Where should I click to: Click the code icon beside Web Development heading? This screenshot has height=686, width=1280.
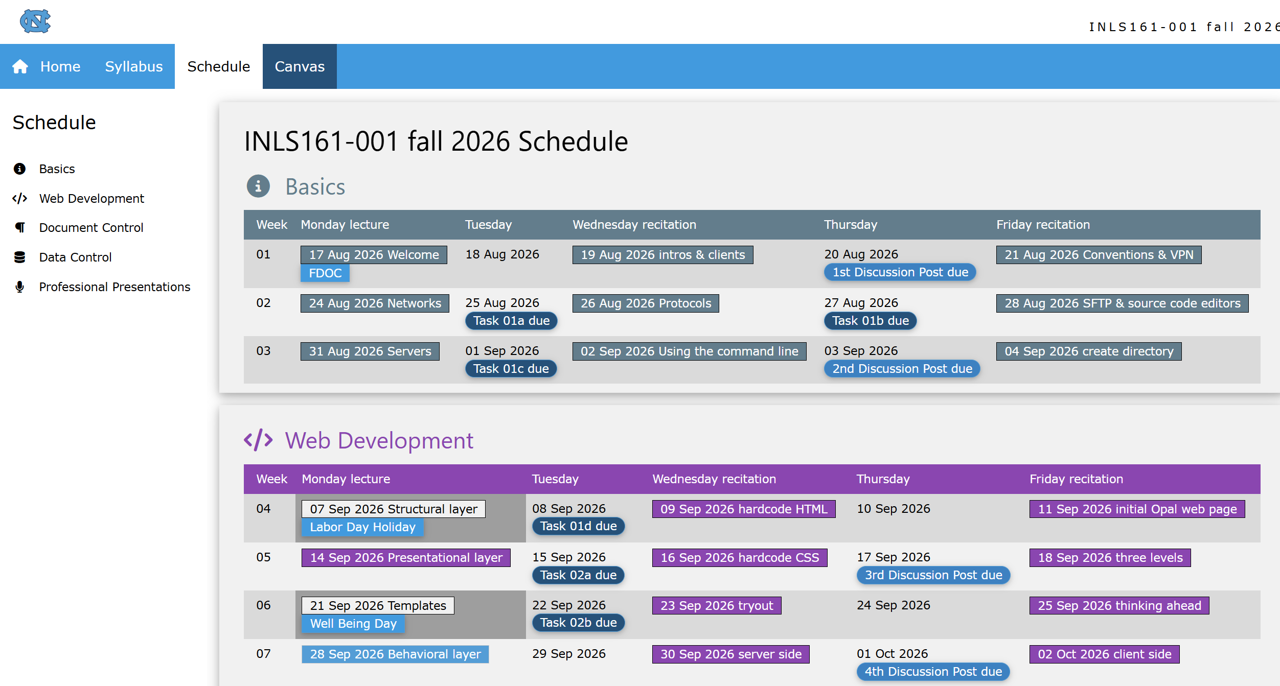pyautogui.click(x=258, y=440)
